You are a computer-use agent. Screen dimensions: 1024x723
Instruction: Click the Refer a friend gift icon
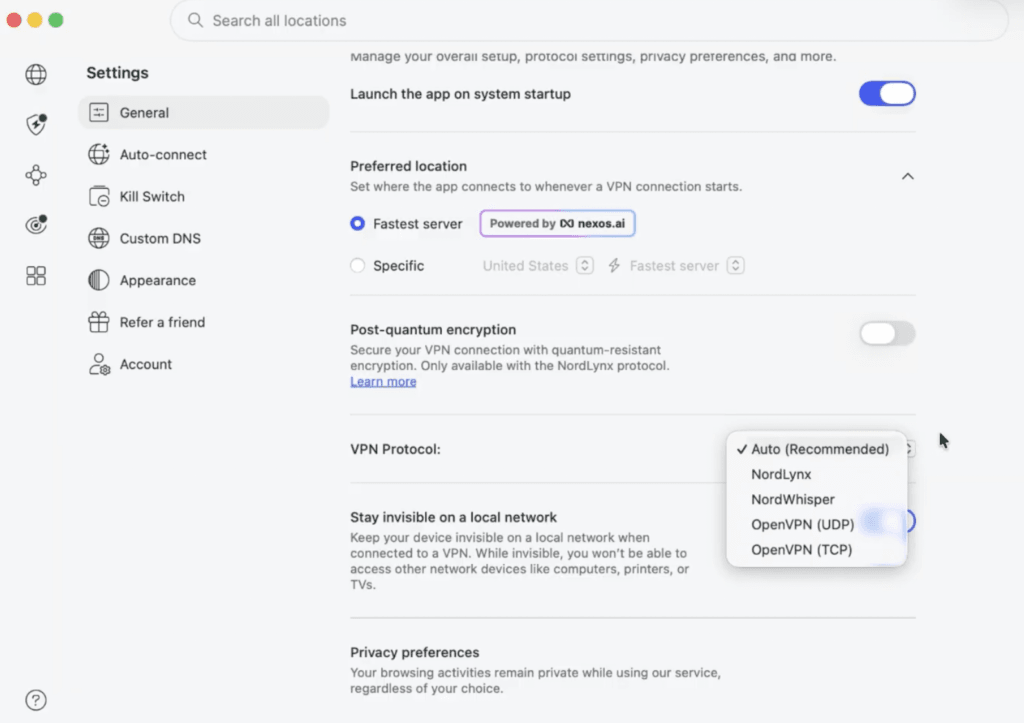99,322
